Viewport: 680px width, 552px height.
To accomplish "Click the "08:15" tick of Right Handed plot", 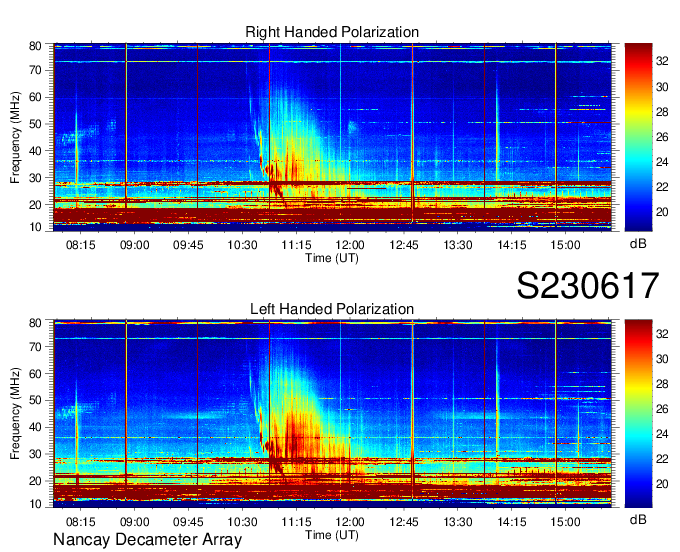I will (81, 245).
